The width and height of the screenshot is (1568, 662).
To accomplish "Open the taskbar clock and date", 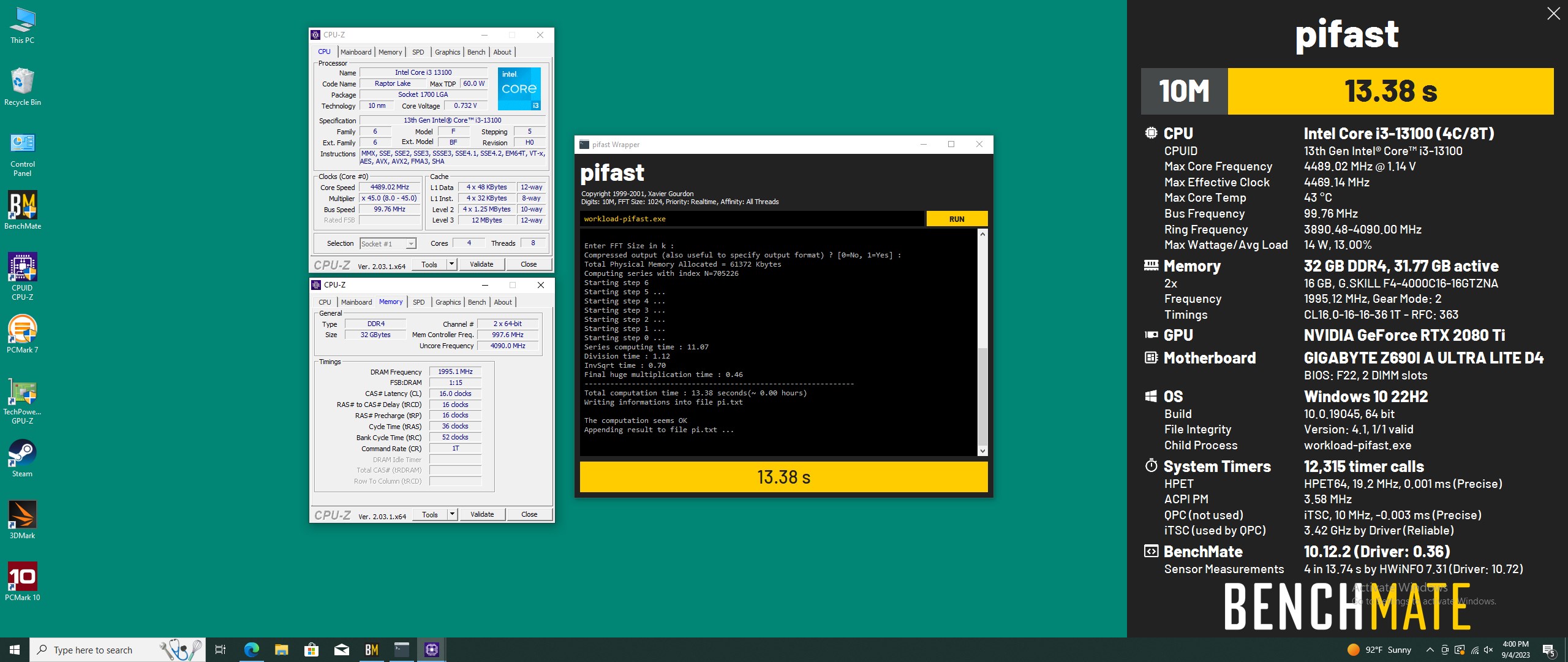I will [x=1515, y=650].
